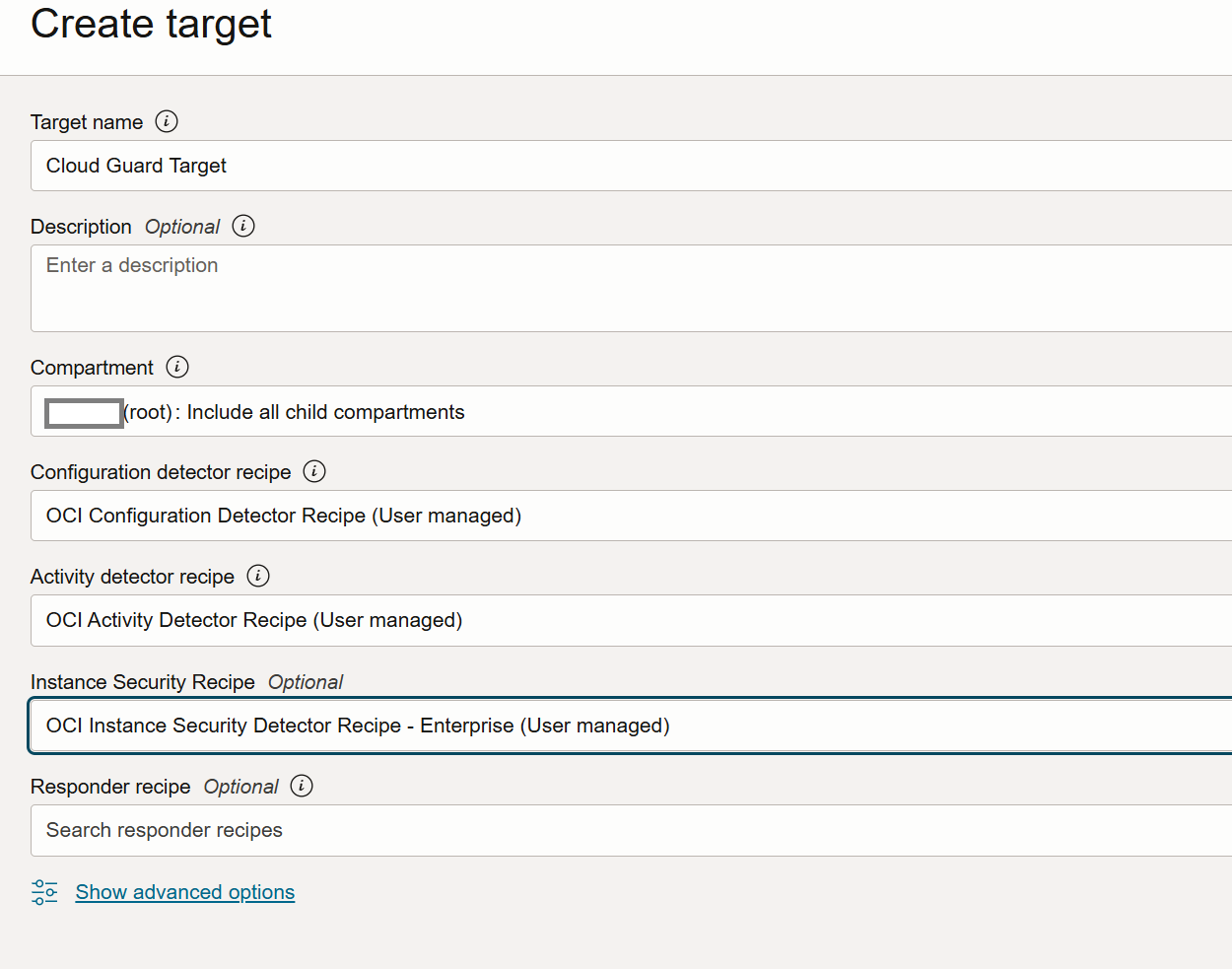Open the Instance Security Recipe dropdown
The image size is (1232, 969).
(631, 726)
